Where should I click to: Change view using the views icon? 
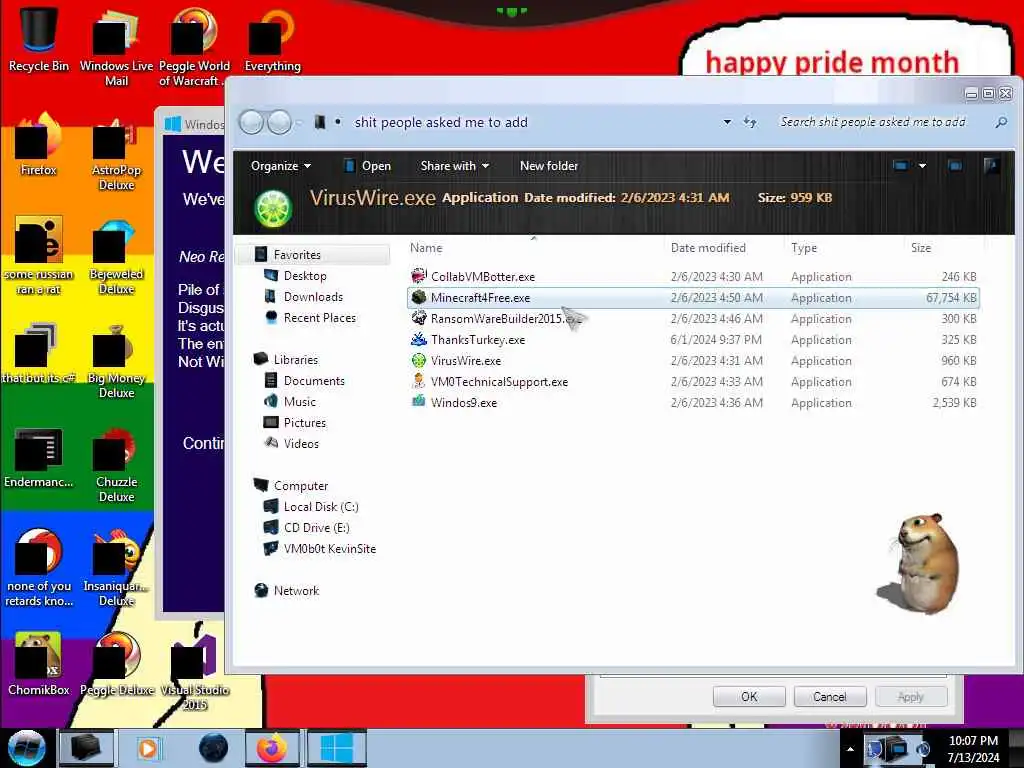pos(900,166)
